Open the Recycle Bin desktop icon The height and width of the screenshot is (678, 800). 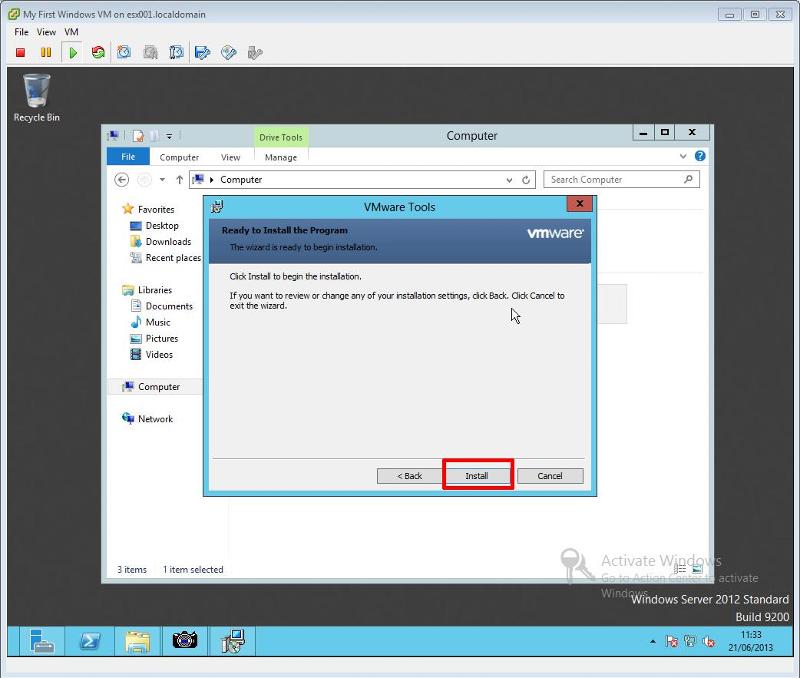36,98
